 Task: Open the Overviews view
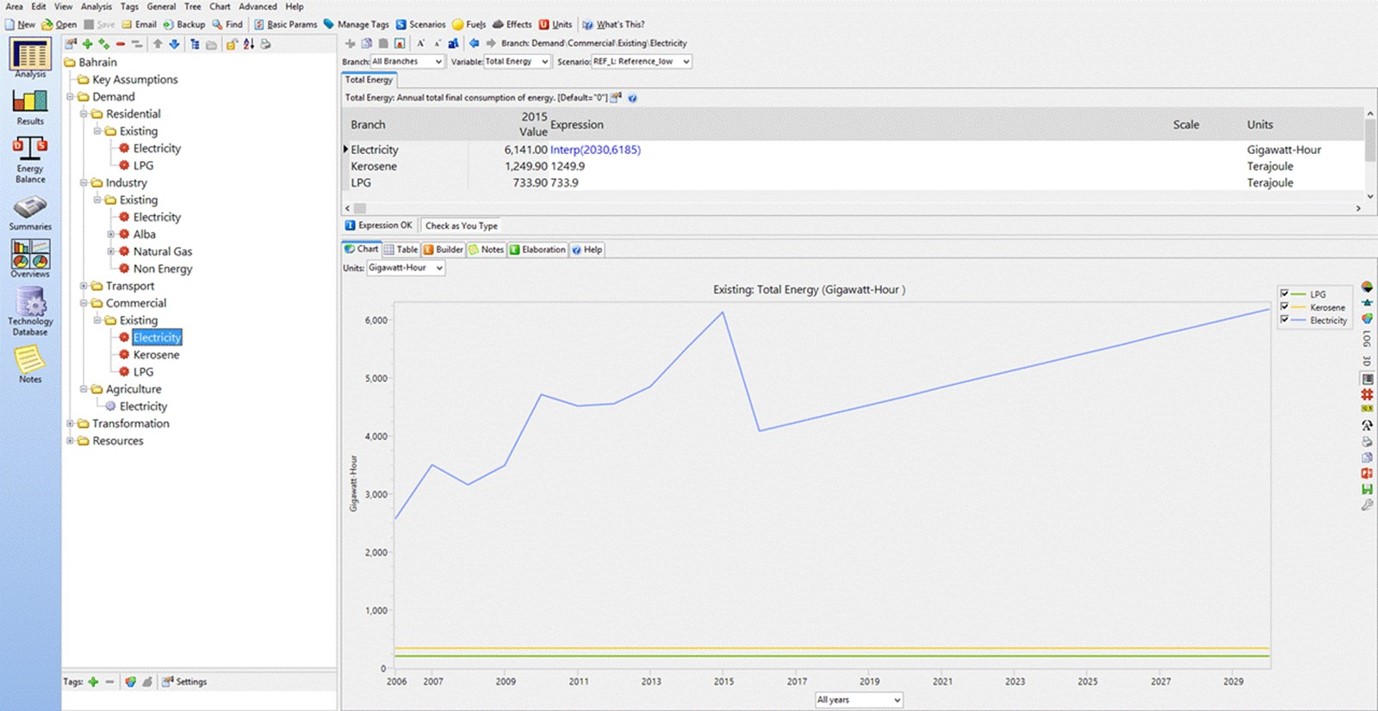point(30,259)
